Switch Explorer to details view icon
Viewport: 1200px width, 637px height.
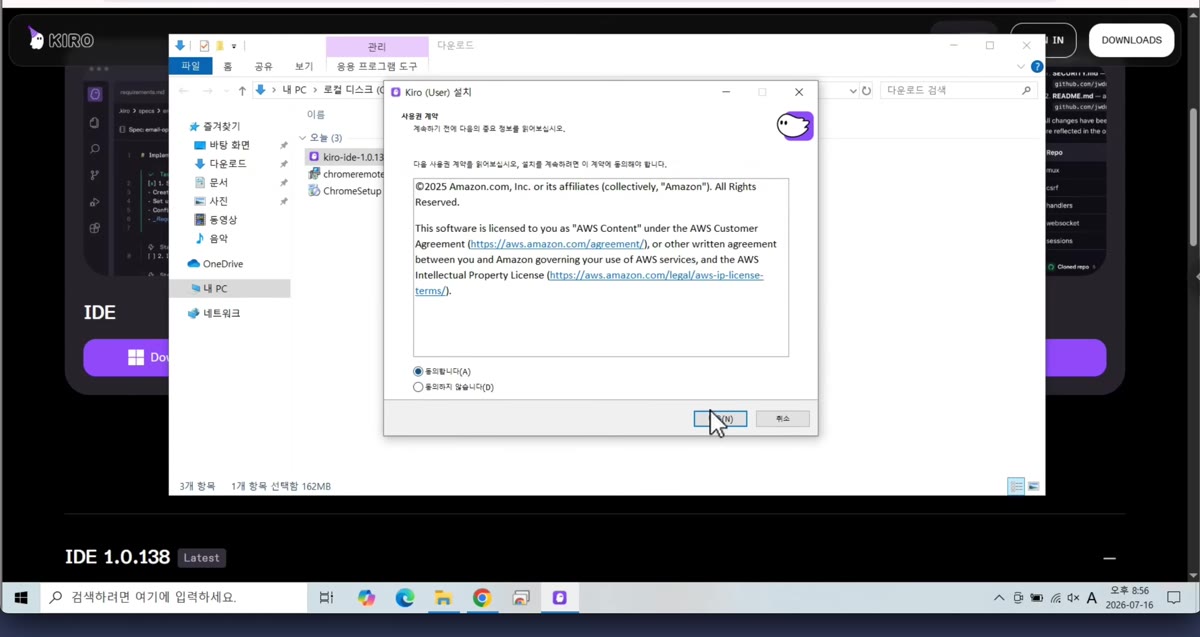coord(1016,486)
